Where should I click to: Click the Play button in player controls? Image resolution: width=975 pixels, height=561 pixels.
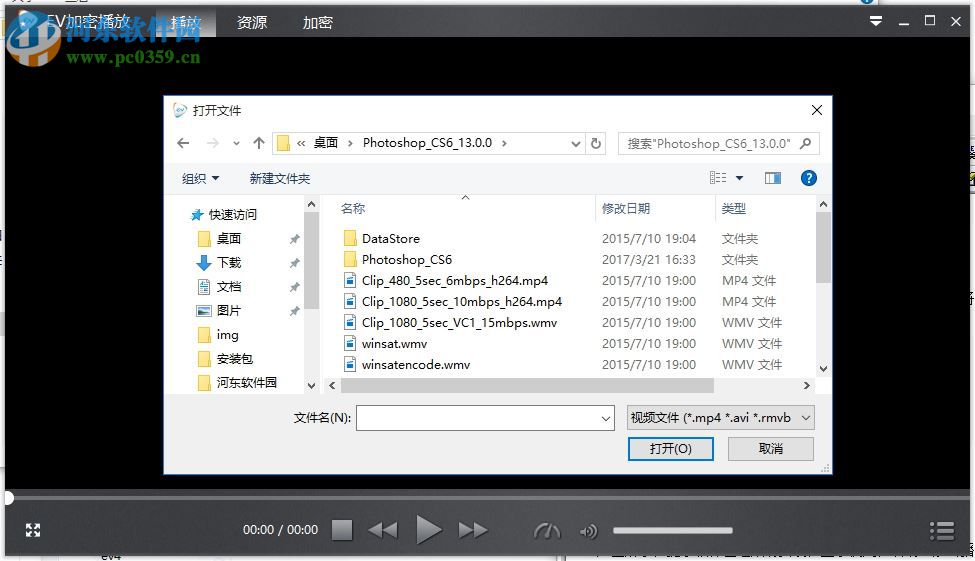click(428, 531)
